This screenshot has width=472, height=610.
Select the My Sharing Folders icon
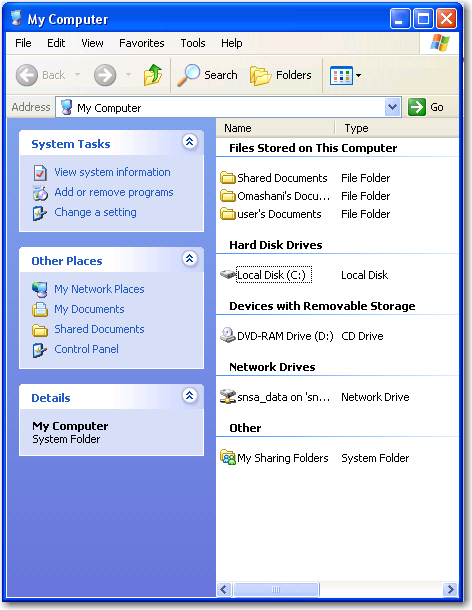tap(228, 457)
